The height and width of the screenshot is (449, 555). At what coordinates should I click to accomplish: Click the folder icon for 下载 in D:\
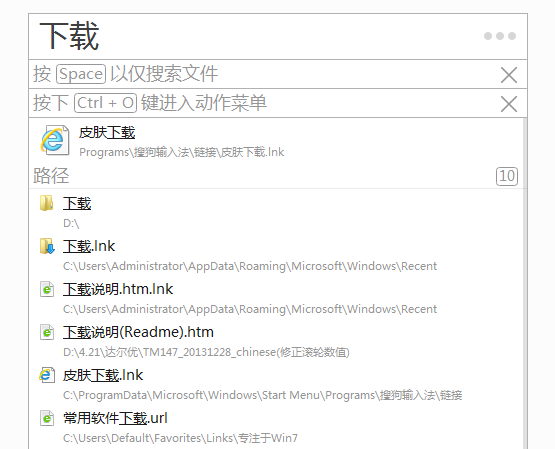click(47, 203)
